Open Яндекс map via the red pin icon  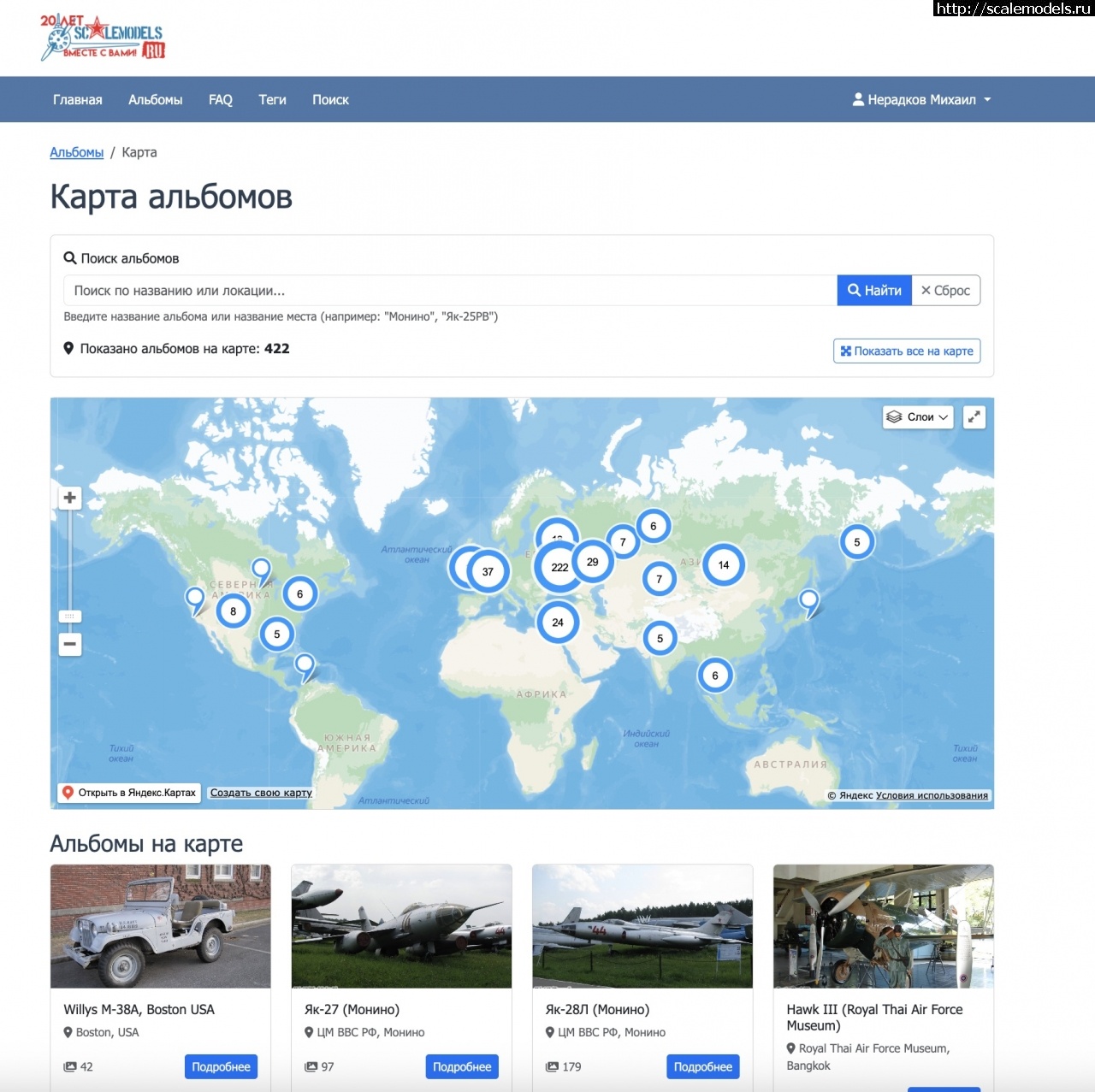pyautogui.click(x=68, y=792)
